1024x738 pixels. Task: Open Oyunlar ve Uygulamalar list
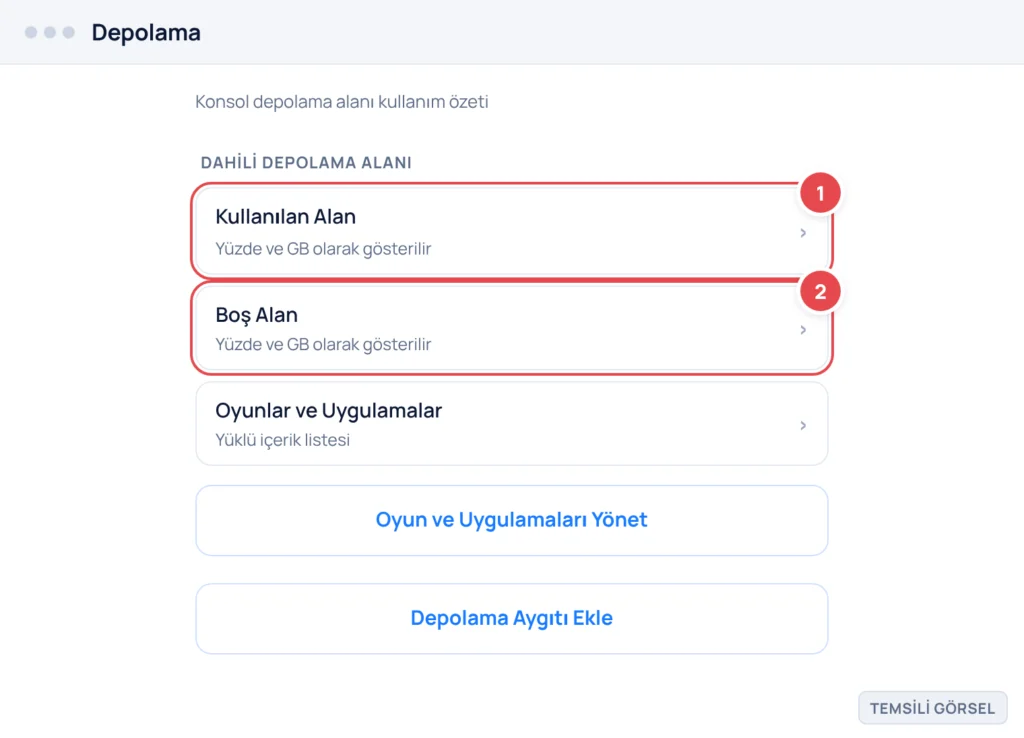pos(511,424)
